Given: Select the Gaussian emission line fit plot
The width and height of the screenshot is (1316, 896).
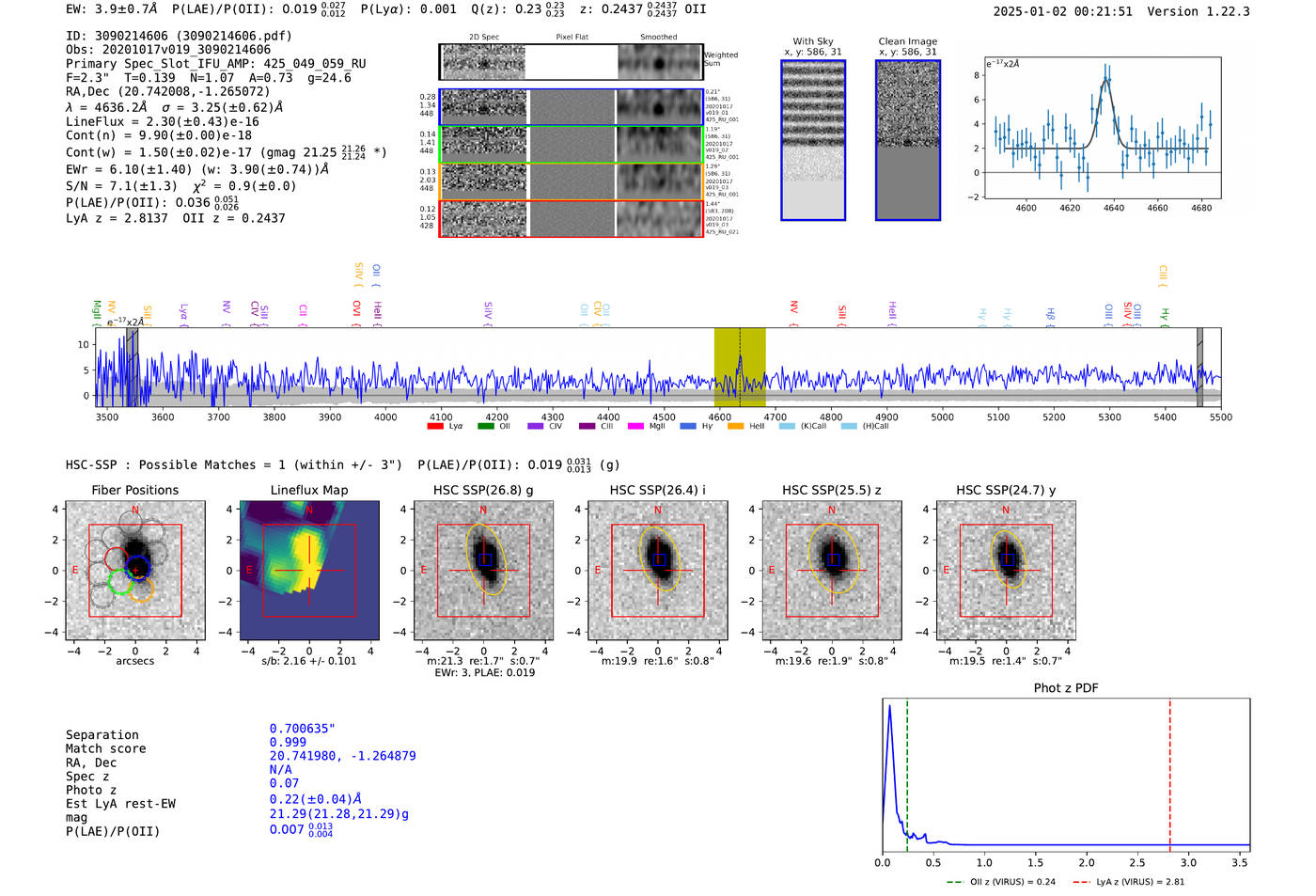Looking at the screenshot, I should [x=1102, y=128].
